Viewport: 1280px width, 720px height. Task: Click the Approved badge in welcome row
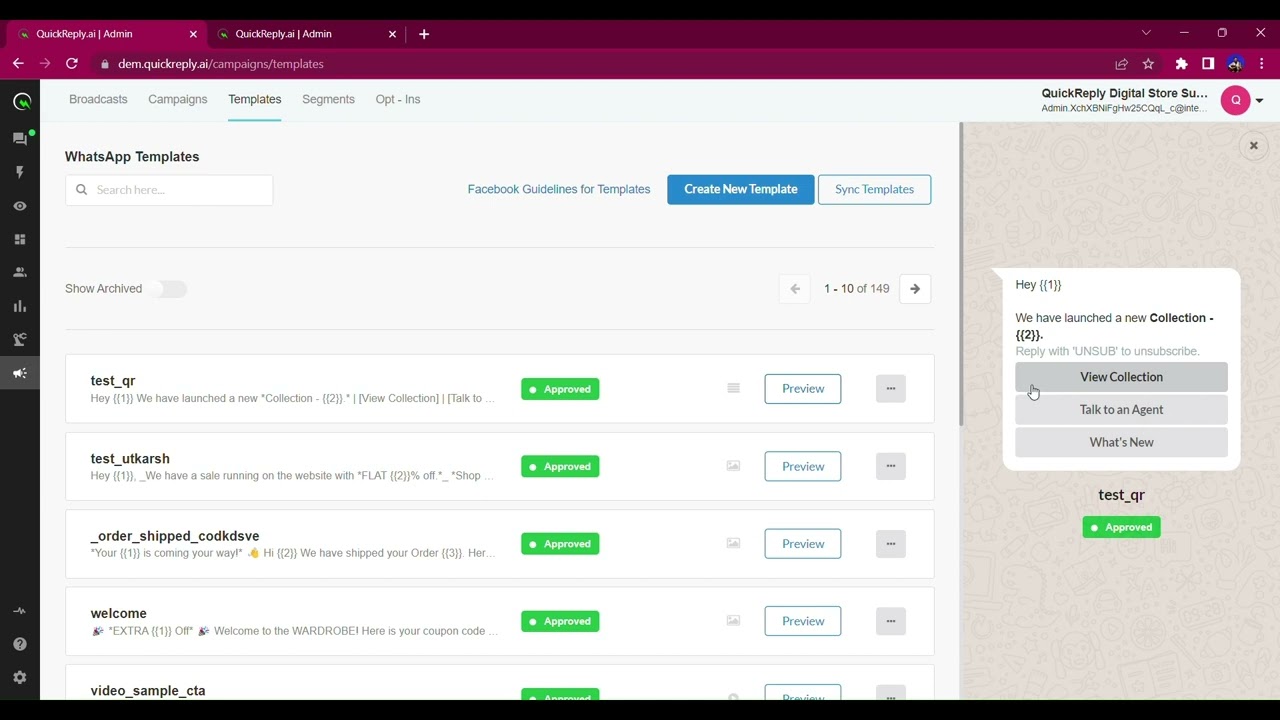click(x=560, y=621)
